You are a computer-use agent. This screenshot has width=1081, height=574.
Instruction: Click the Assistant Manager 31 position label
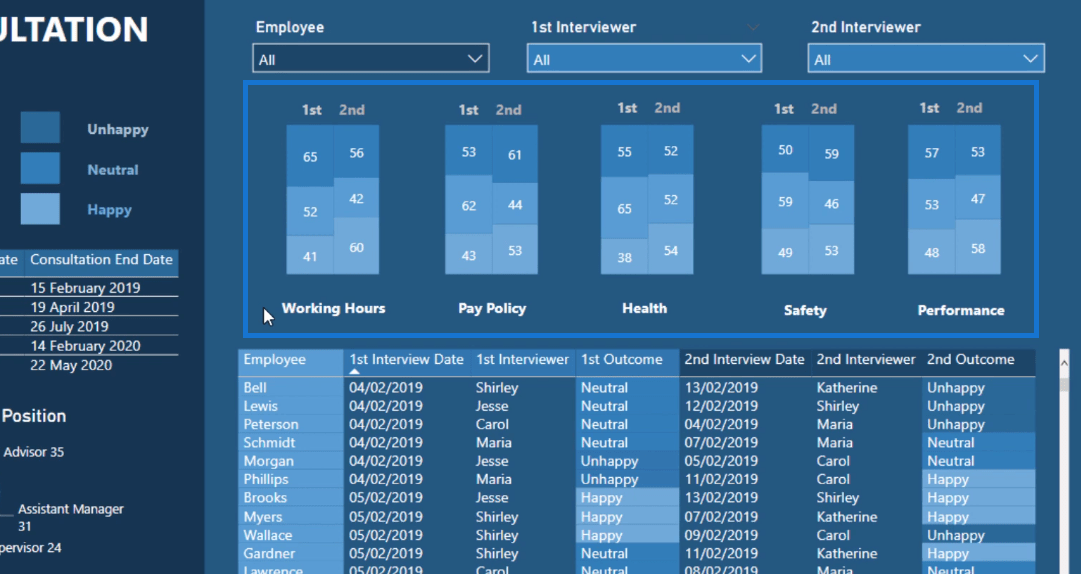tap(71, 517)
